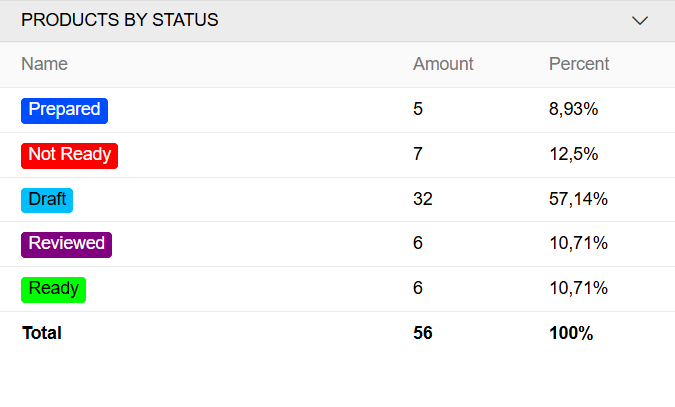The height and width of the screenshot is (407, 675).
Task: Click the green Ready status badge
Action: [53, 289]
